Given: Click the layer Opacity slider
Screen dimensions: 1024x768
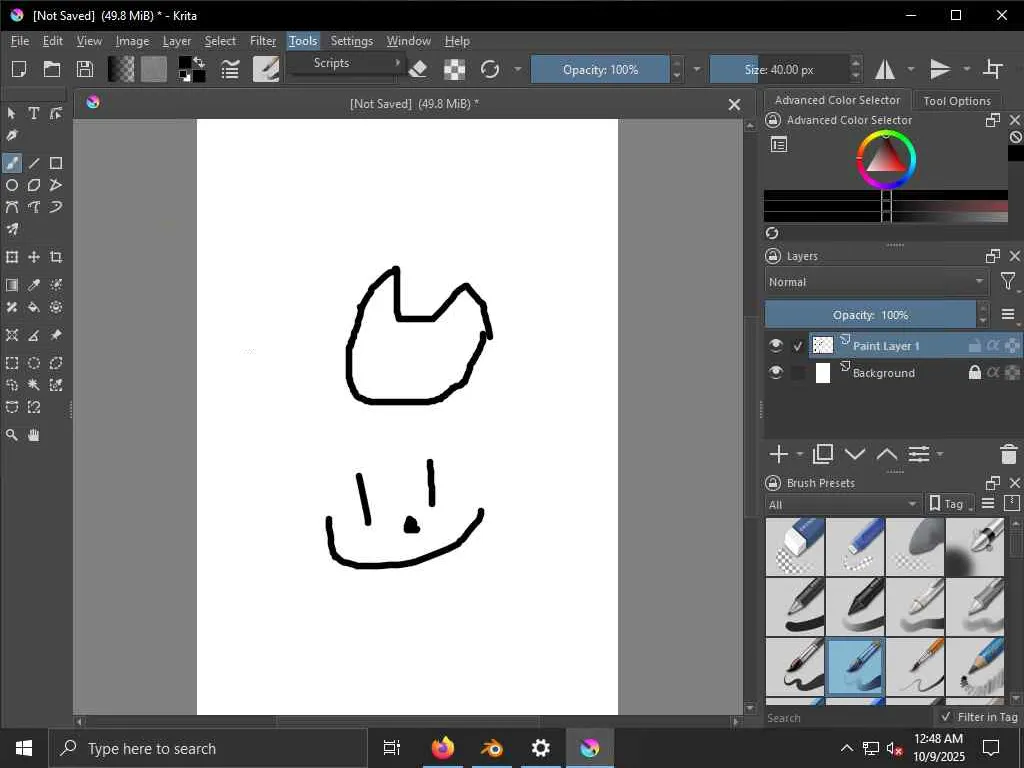Looking at the screenshot, I should point(870,315).
